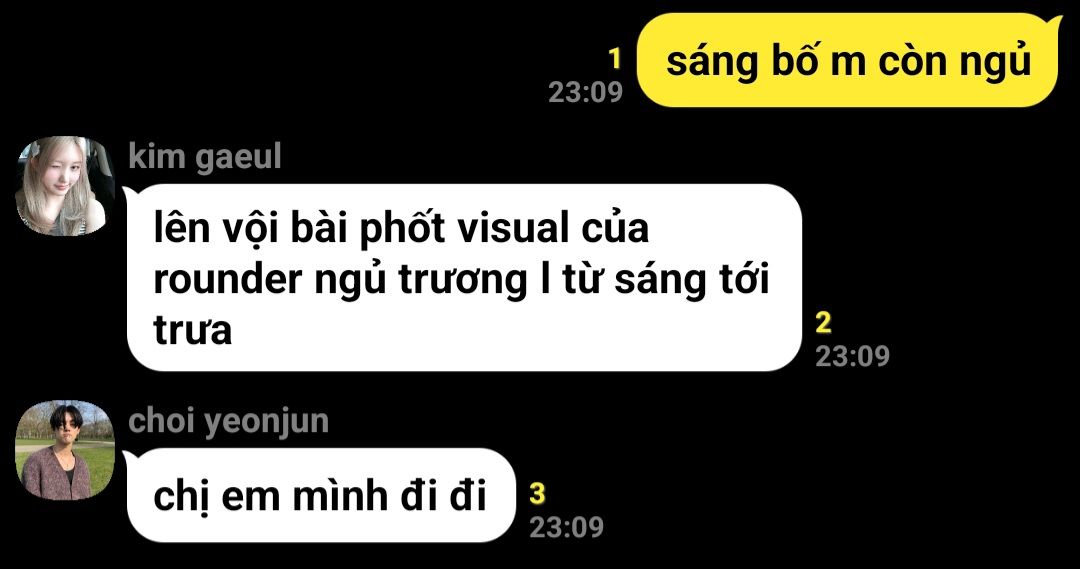
Task: Open kim gaeul's profile picture
Action: coord(65,186)
